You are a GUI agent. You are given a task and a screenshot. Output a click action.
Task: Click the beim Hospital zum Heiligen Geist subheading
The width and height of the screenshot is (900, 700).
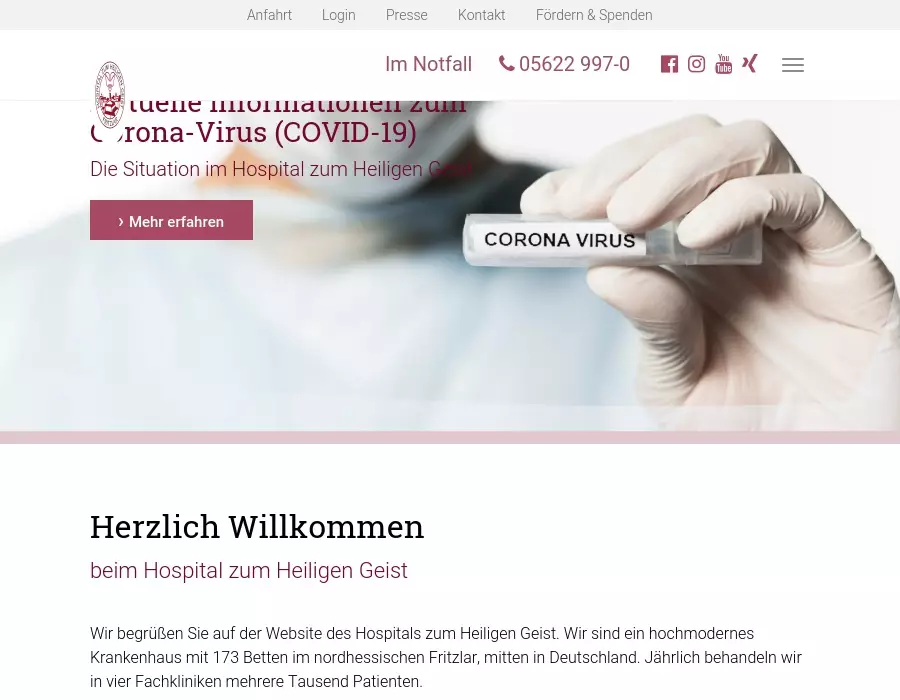tap(249, 571)
